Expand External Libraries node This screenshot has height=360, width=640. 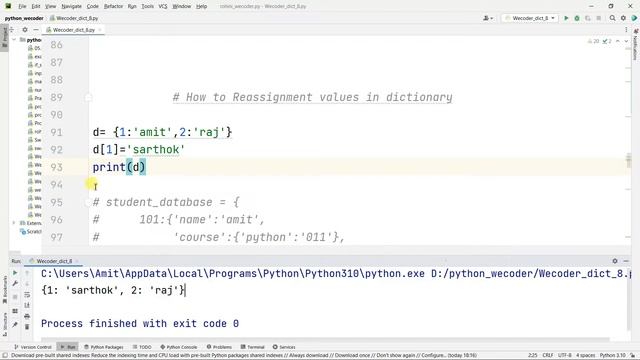click(x=14, y=223)
